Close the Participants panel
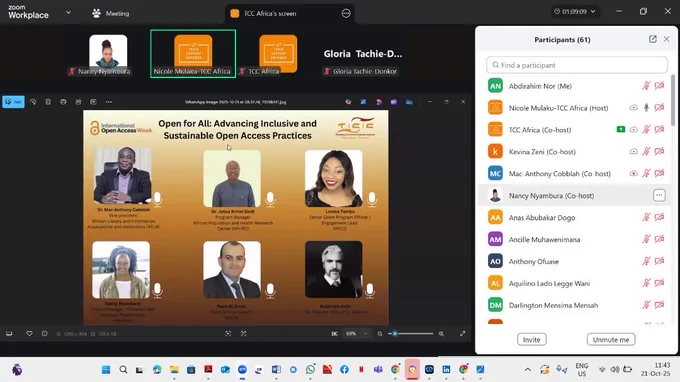The height and width of the screenshot is (382, 680). (667, 39)
